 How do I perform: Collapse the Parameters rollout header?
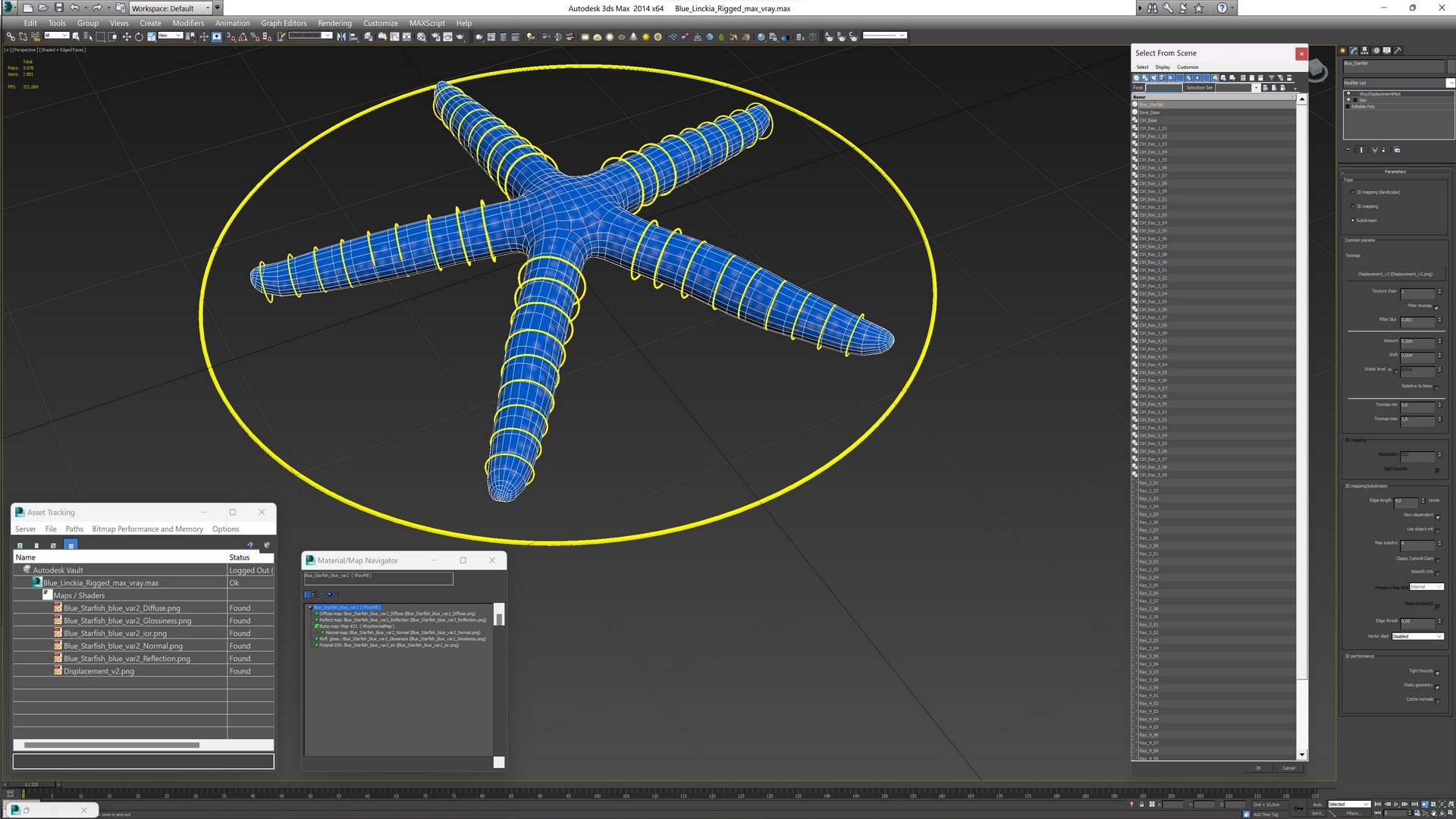coord(1395,171)
